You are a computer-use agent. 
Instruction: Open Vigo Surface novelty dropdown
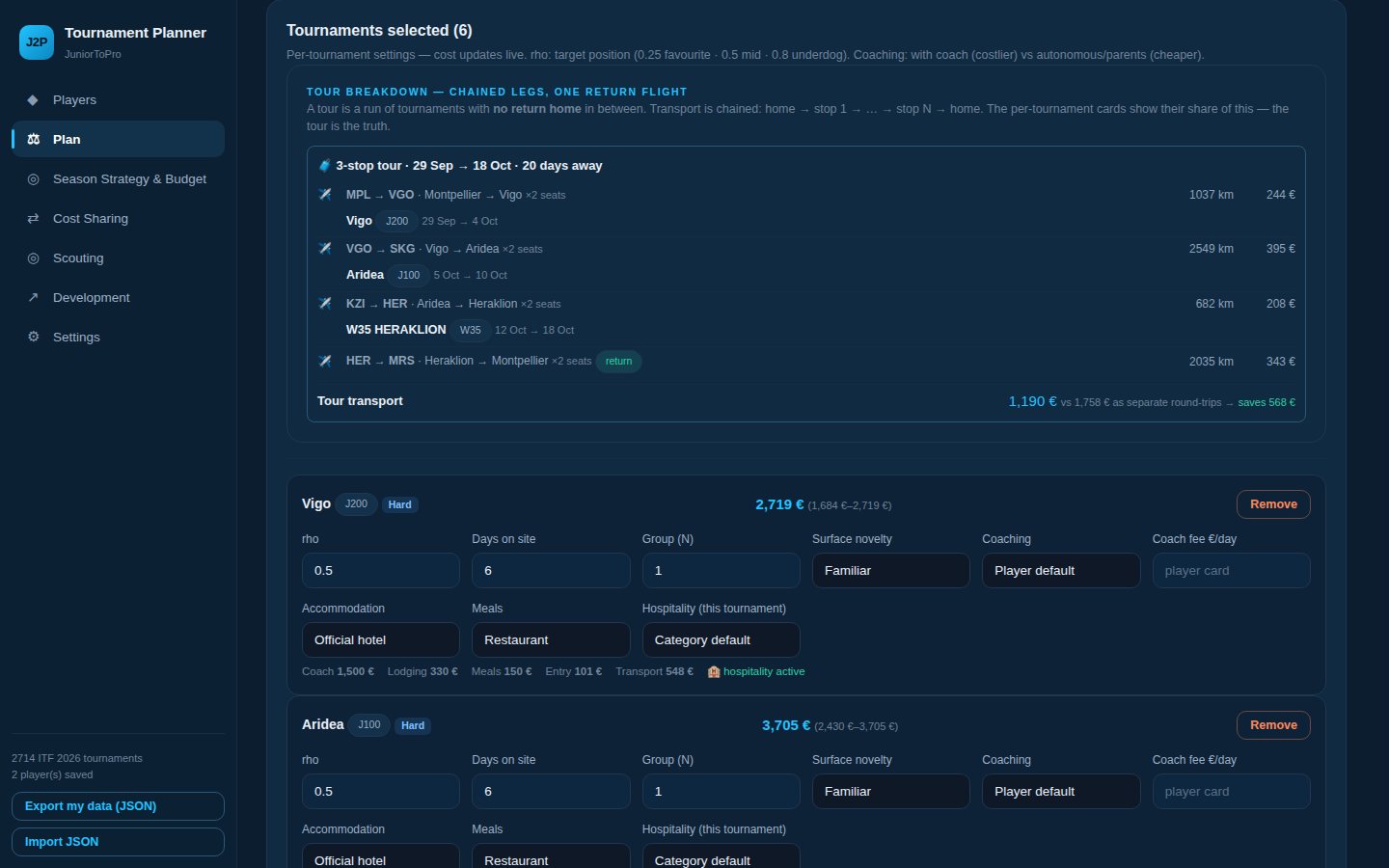890,571
